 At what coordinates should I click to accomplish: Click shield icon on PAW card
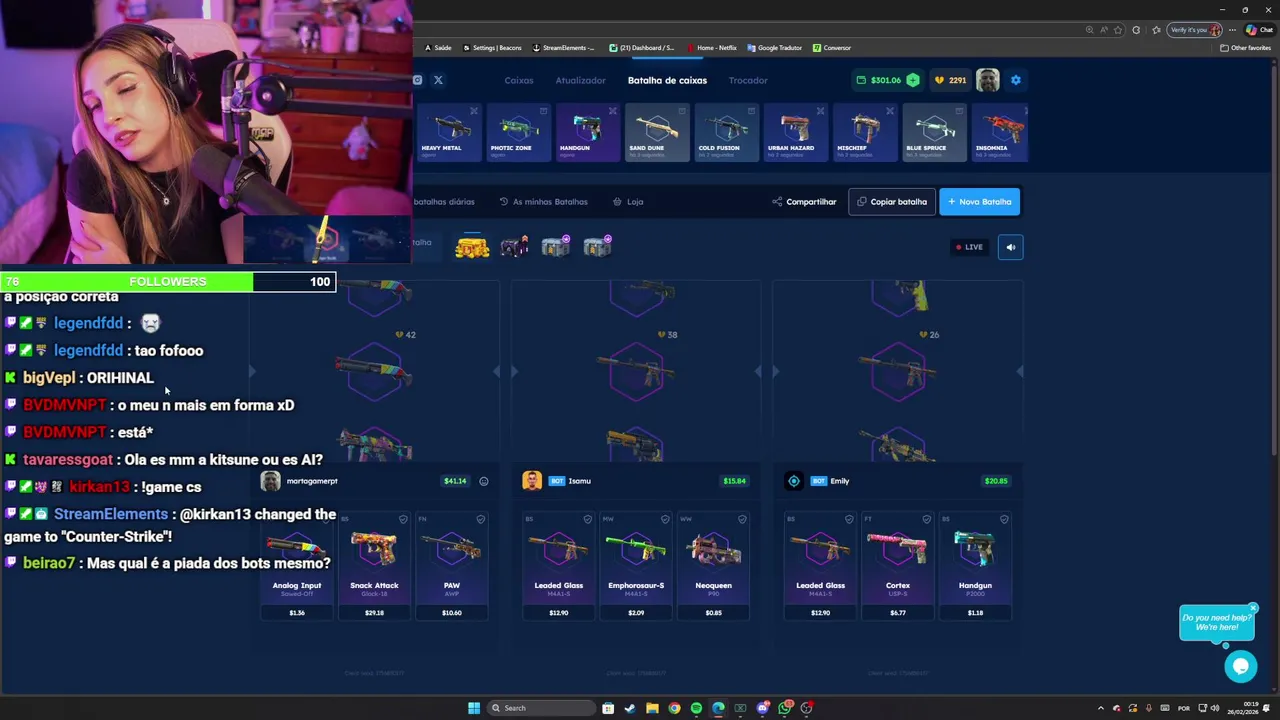pyautogui.click(x=481, y=519)
